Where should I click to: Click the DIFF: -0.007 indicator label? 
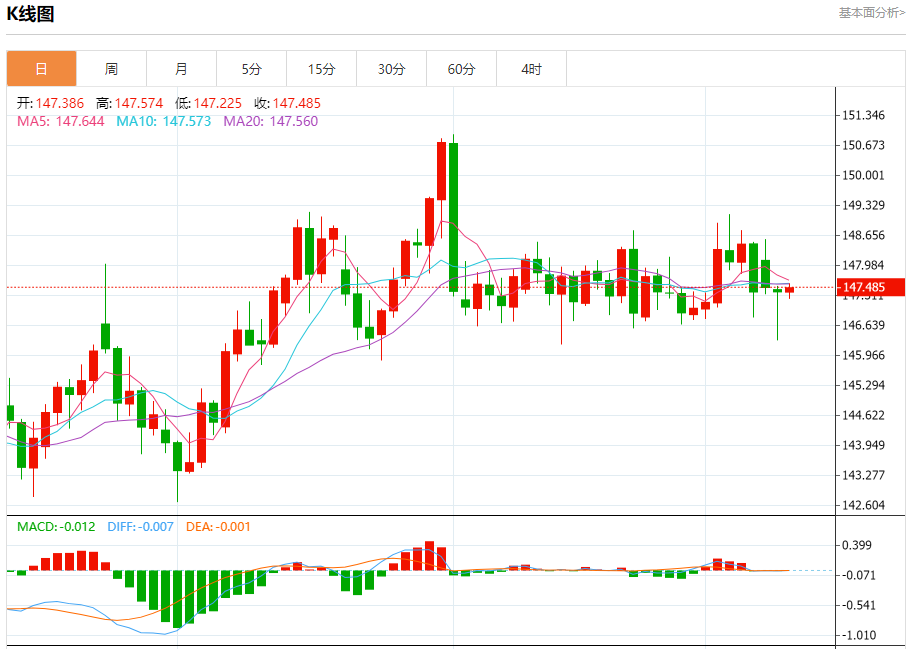(140, 527)
